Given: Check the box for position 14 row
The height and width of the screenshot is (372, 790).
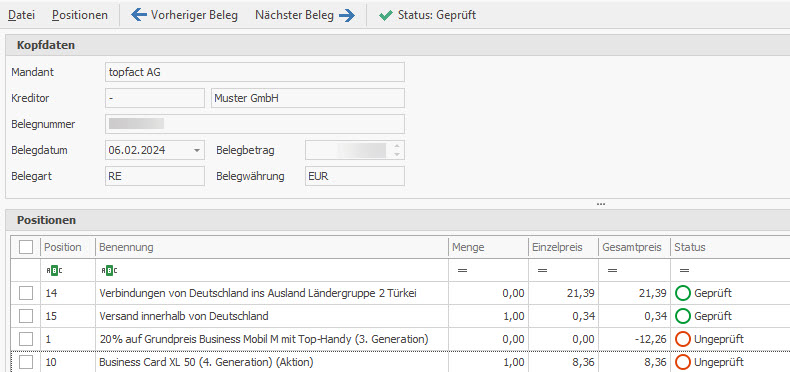Looking at the screenshot, I should click(26, 293).
